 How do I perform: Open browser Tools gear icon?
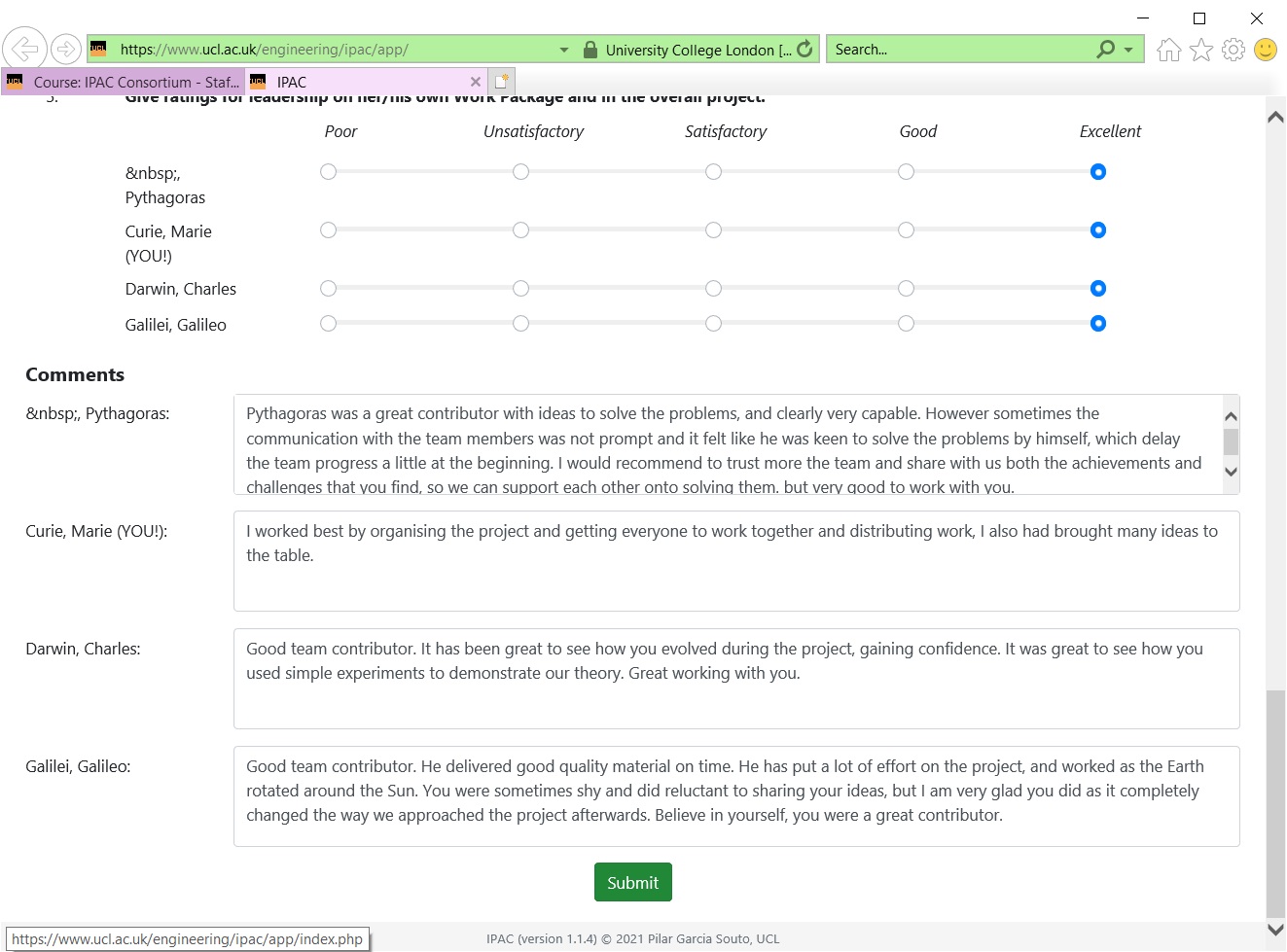pos(1233,50)
